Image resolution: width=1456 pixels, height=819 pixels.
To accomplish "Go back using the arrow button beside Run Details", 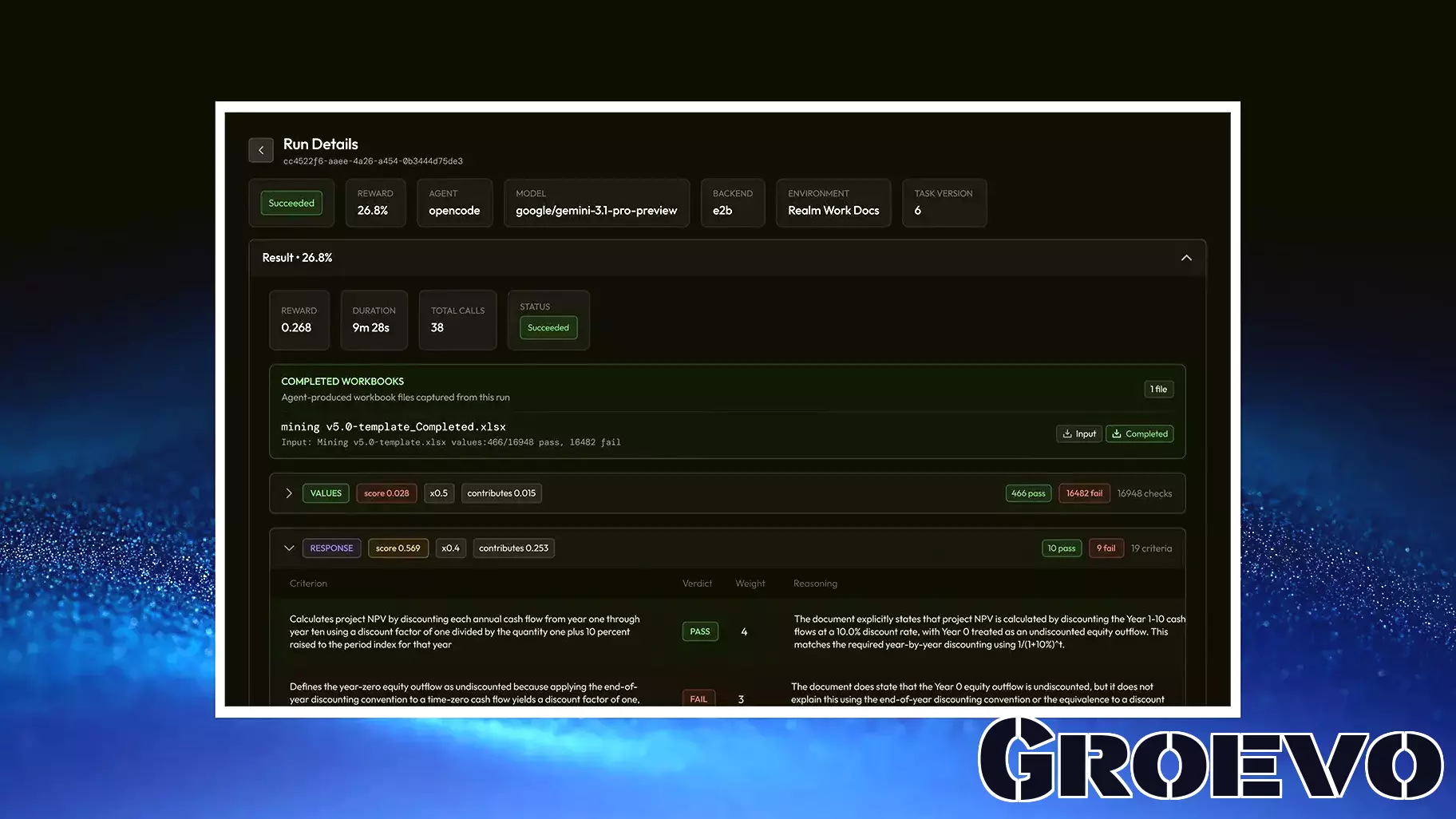I will tap(261, 150).
